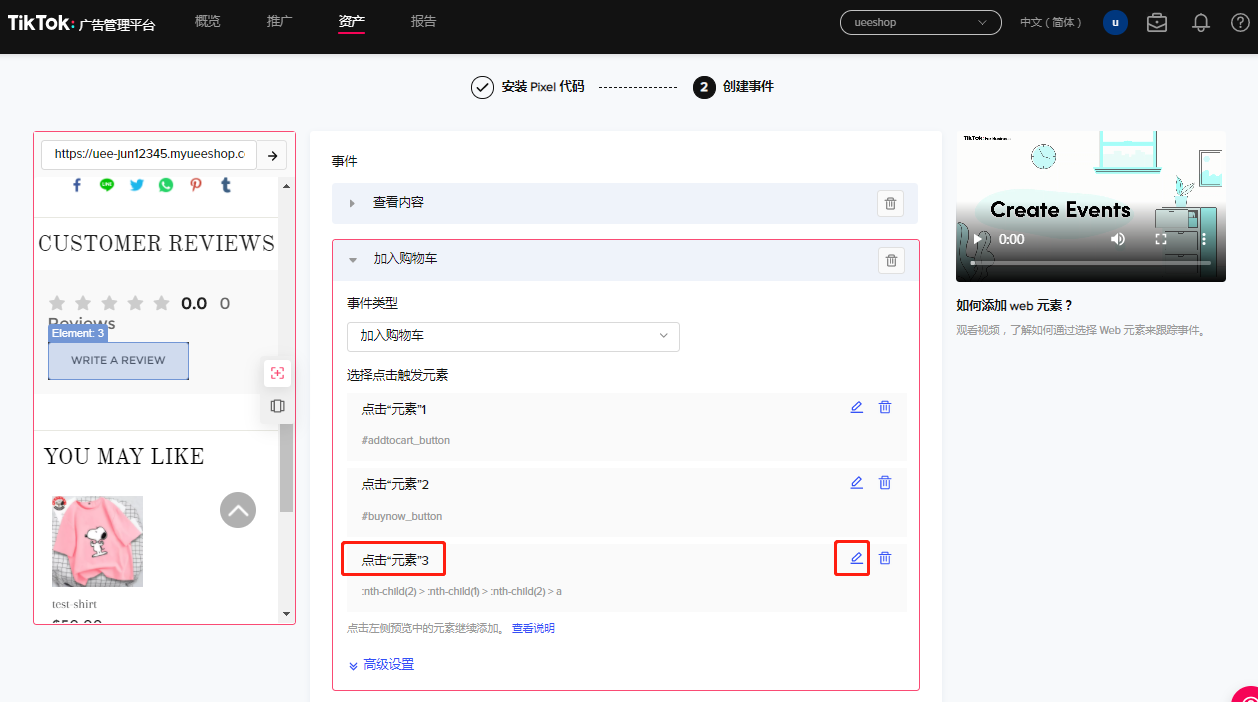Mute the Create Events video
Screen dimensions: 1258x702
click(1118, 239)
